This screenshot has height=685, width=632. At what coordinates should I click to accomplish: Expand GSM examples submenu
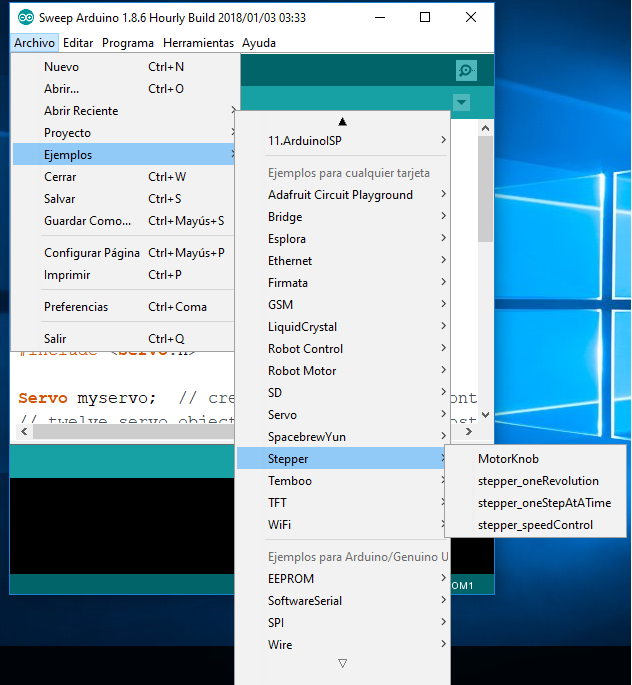tap(343, 304)
